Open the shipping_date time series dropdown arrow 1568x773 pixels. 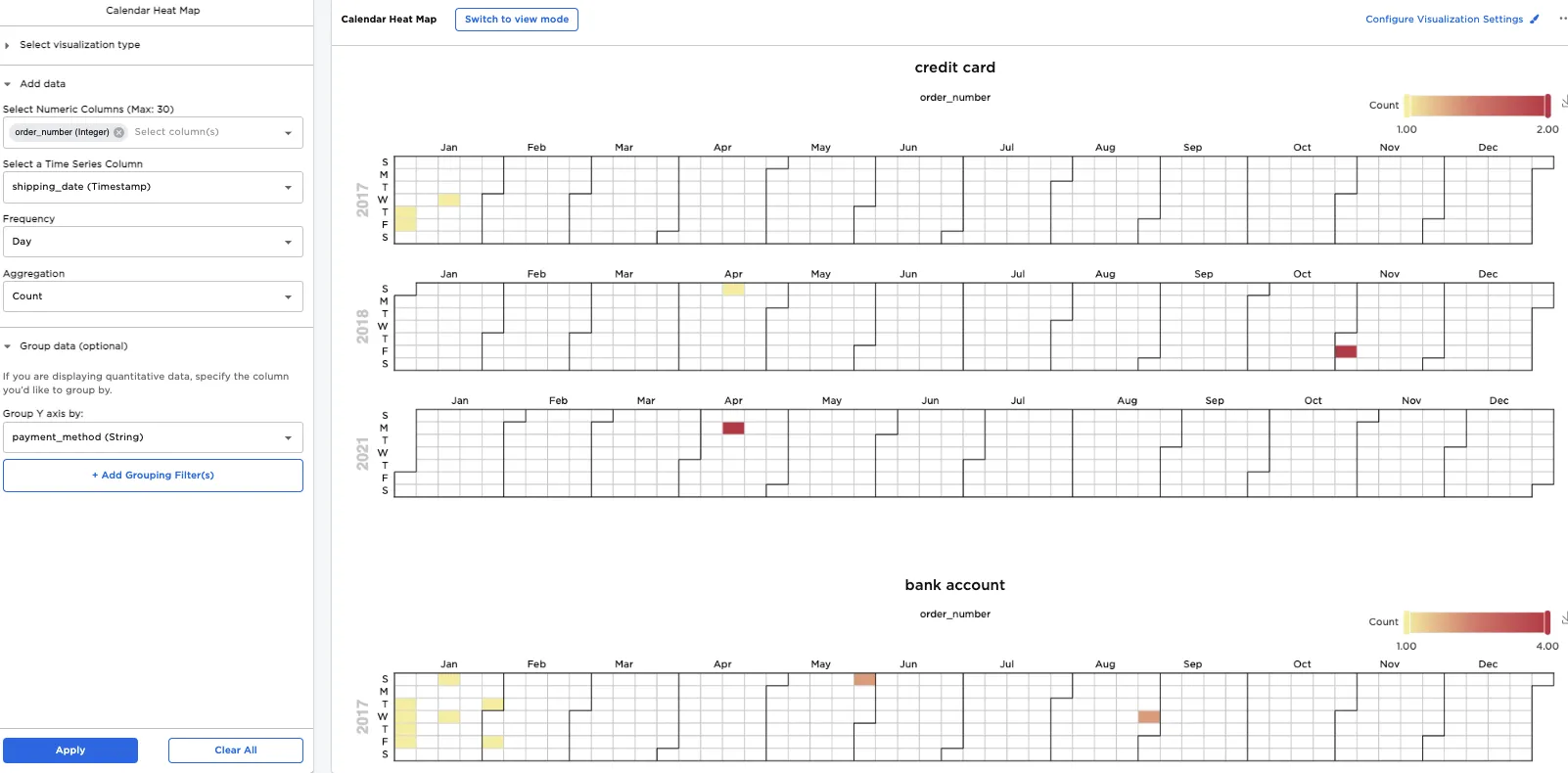[288, 187]
